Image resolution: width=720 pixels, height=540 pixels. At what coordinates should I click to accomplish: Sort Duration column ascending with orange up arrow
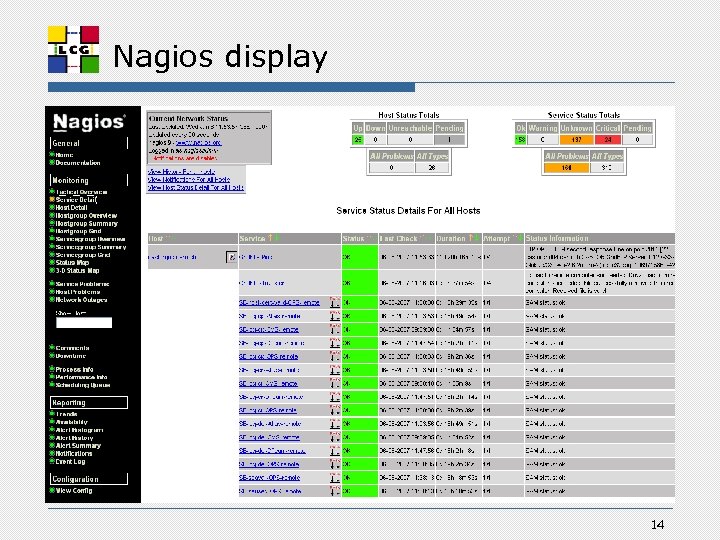pyautogui.click(x=470, y=238)
